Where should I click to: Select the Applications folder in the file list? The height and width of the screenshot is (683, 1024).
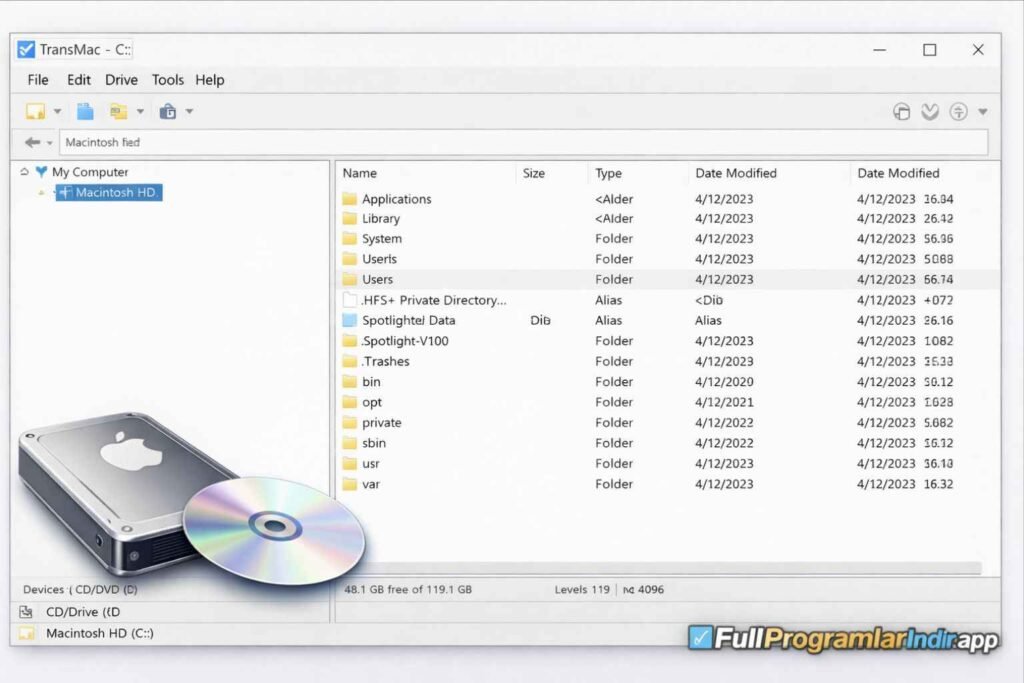pos(396,199)
